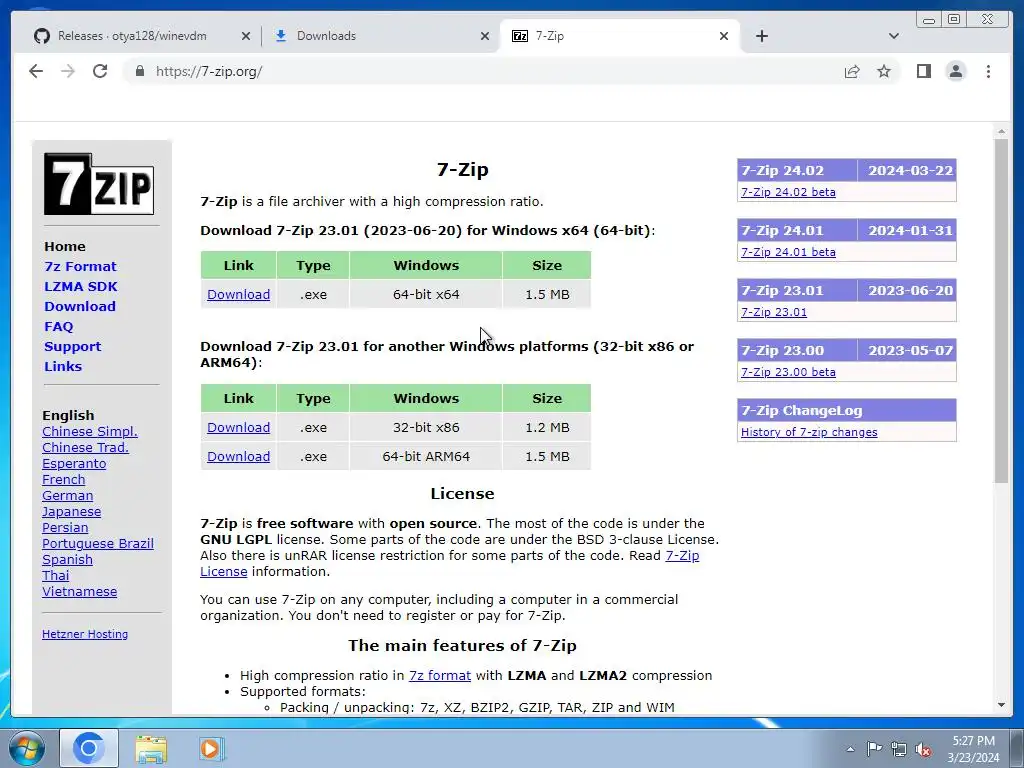This screenshot has width=1024, height=768.
Task: Open the Chrome three-dot menu
Action: [x=988, y=71]
